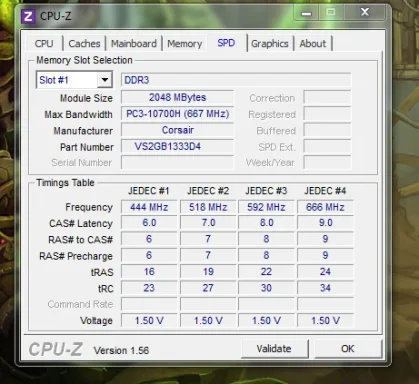Switch to the Mainboard tab

point(134,44)
